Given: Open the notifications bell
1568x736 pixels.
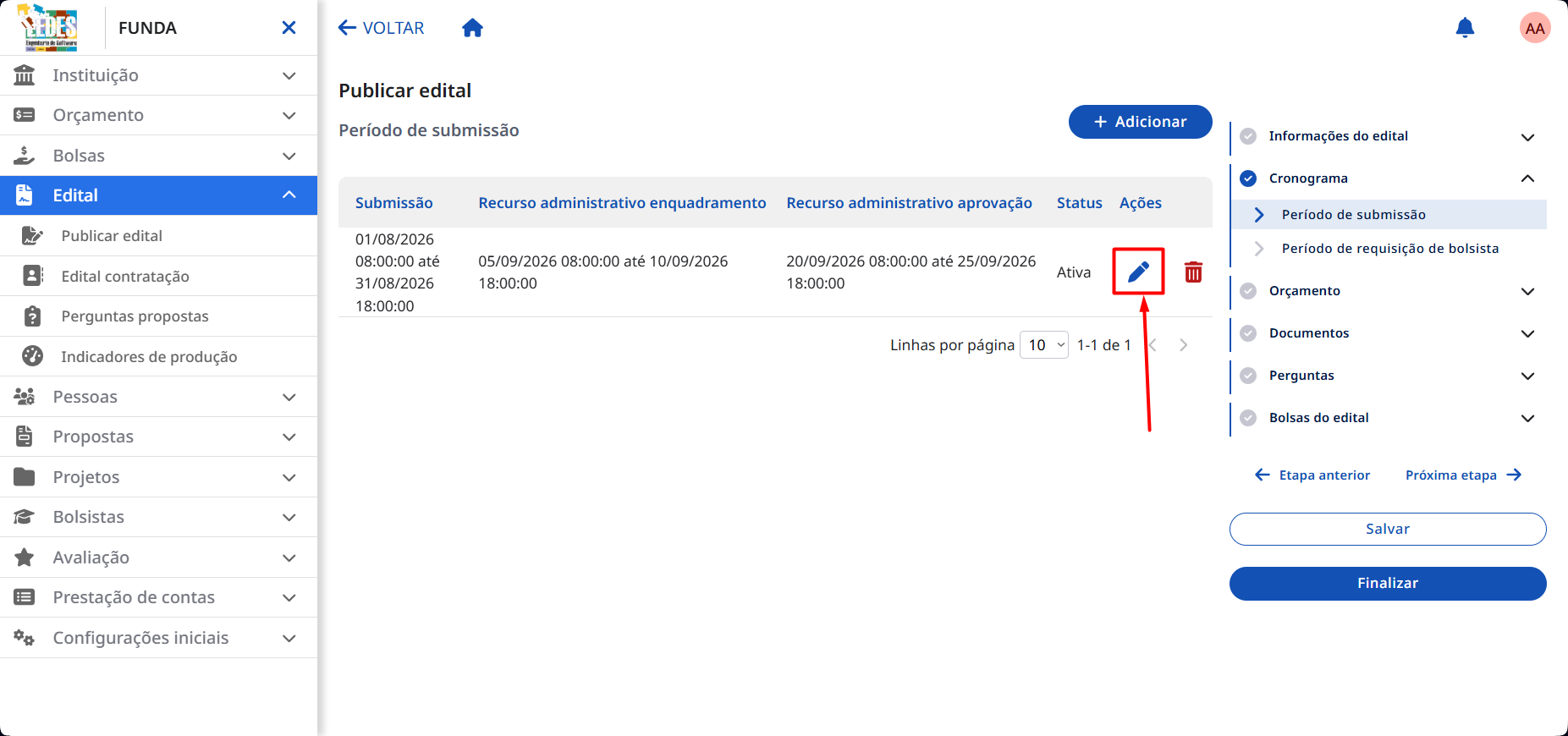Looking at the screenshot, I should [x=1465, y=28].
